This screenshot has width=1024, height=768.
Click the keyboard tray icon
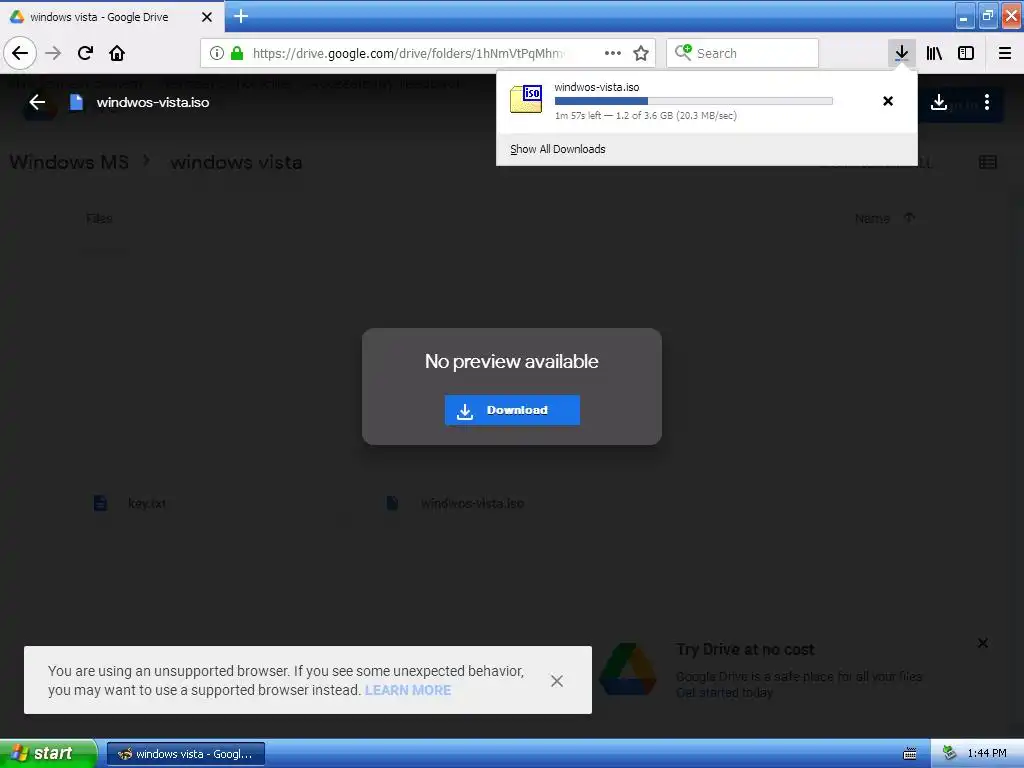(909, 754)
